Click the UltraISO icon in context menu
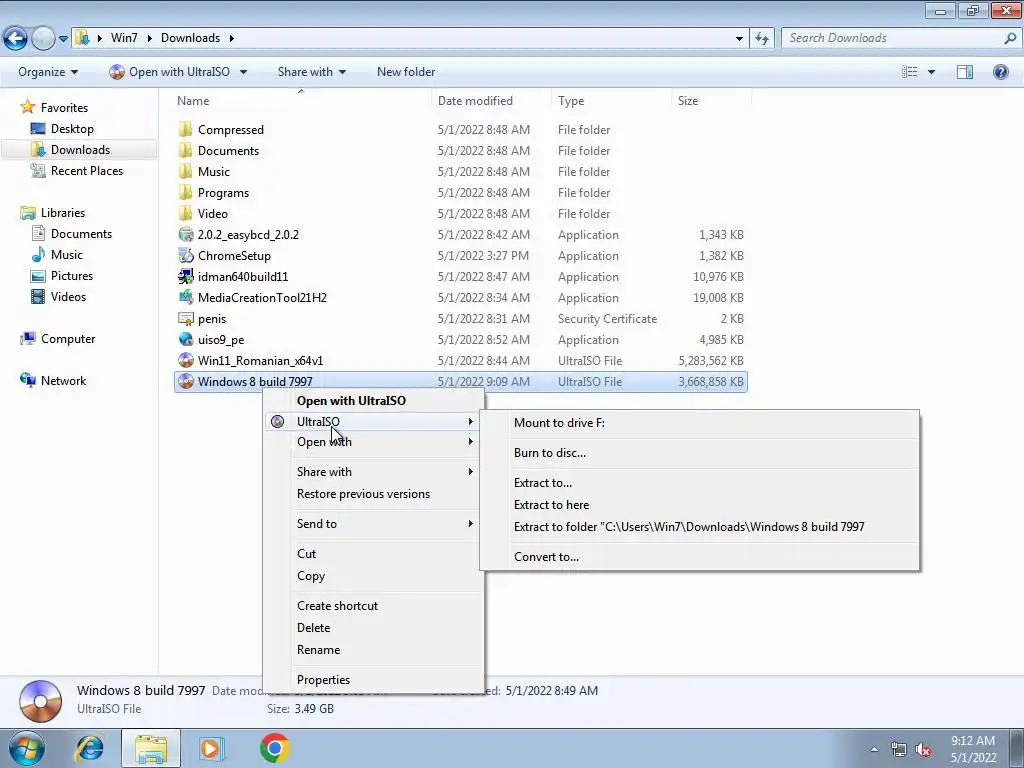The height and width of the screenshot is (768, 1024). click(x=278, y=422)
